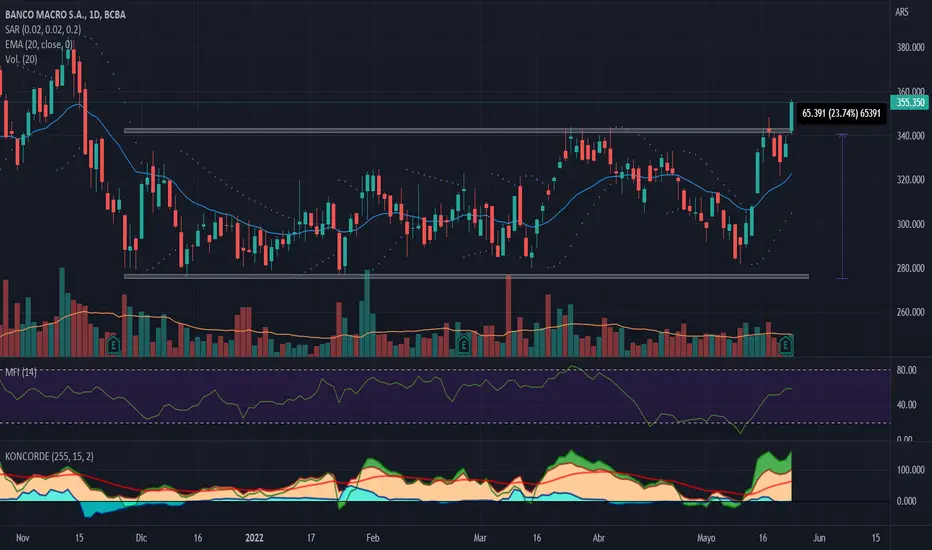
Task: Click the 260.000 price axis label
Action: (x=911, y=312)
